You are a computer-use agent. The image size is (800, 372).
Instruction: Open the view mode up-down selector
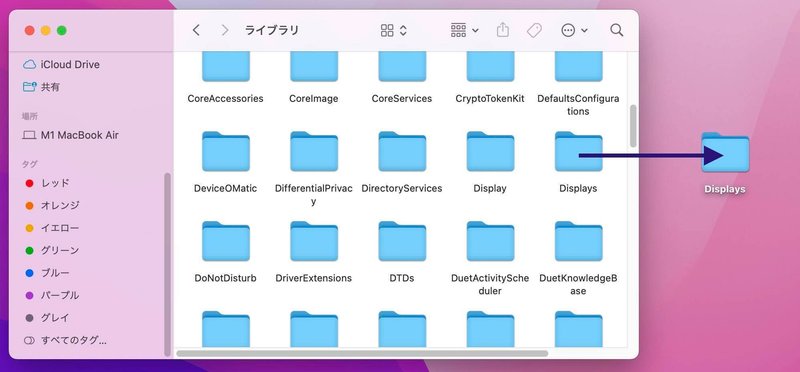tap(403, 31)
